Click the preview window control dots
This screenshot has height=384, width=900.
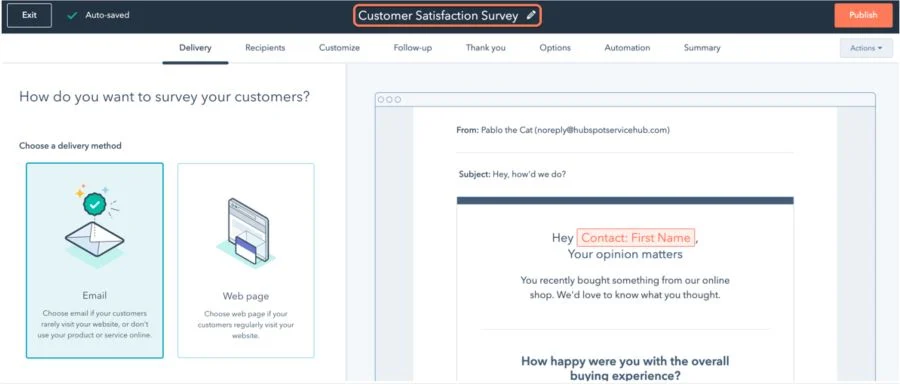click(389, 99)
